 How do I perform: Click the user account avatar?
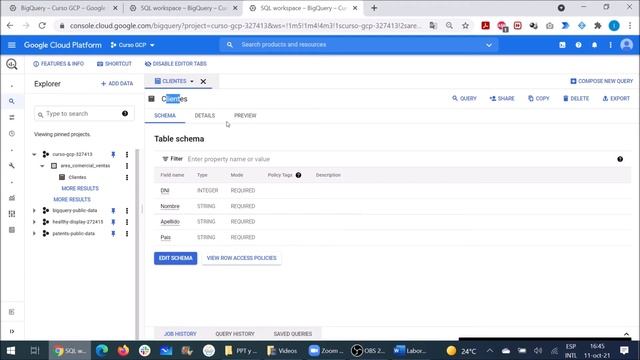click(x=626, y=45)
